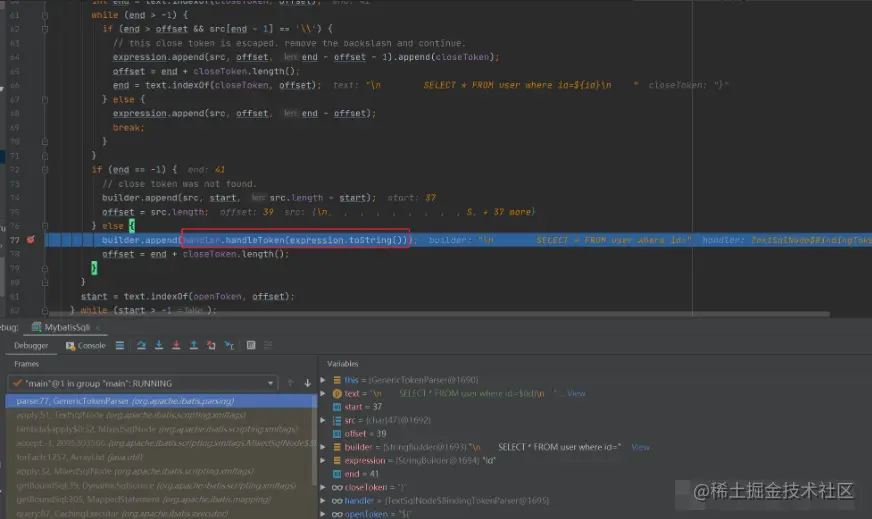Click the Frames list vertical scrollbar
Image resolution: width=872 pixels, height=519 pixels.
pos(315,439)
